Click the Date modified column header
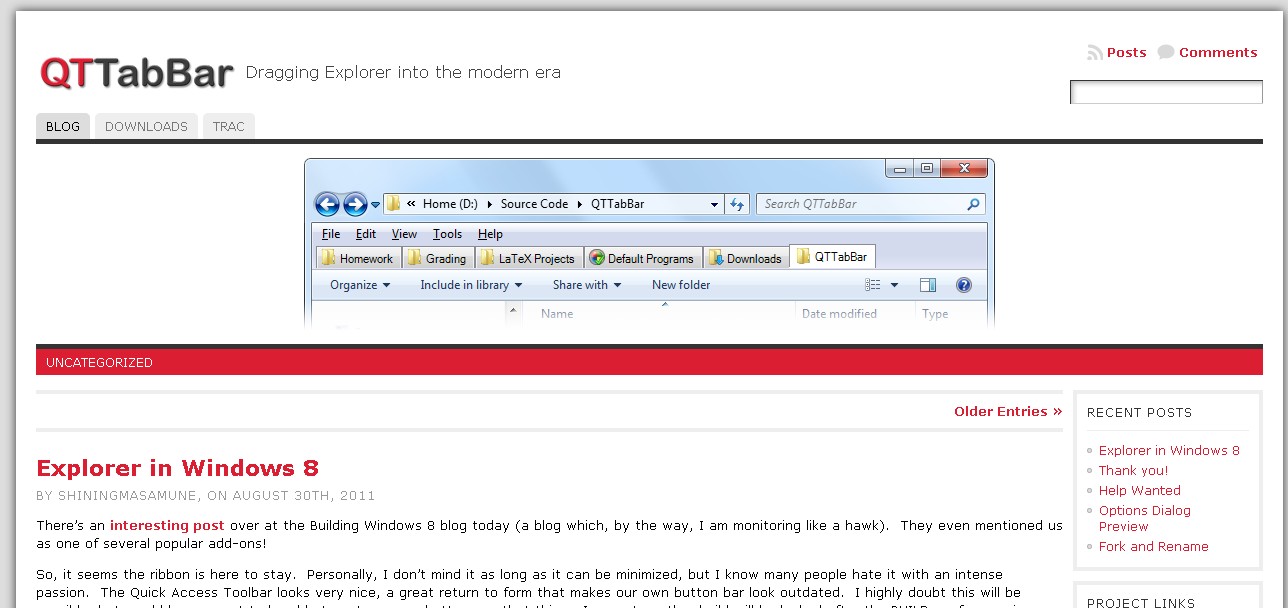Viewport: 1288px width, 608px height. pos(839,314)
